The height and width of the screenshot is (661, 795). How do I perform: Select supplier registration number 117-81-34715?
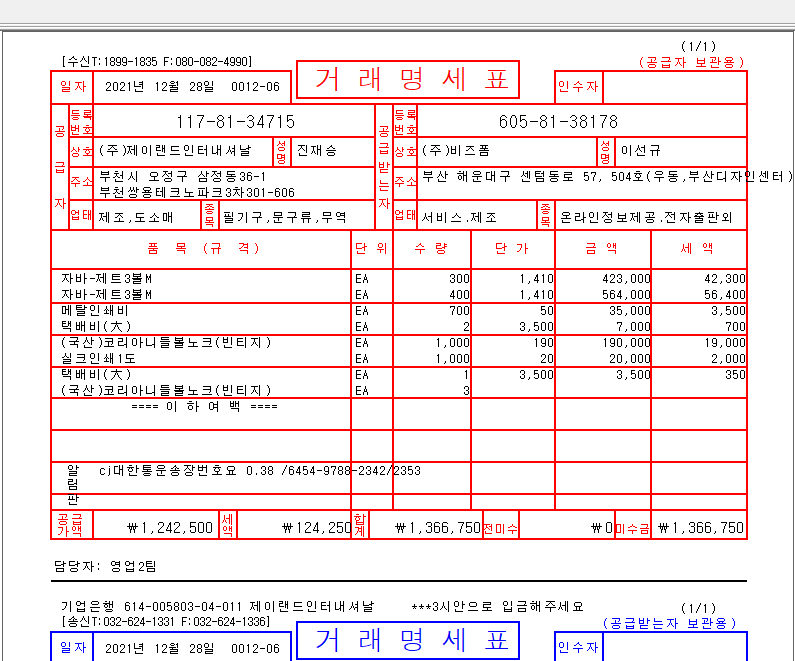point(235,122)
